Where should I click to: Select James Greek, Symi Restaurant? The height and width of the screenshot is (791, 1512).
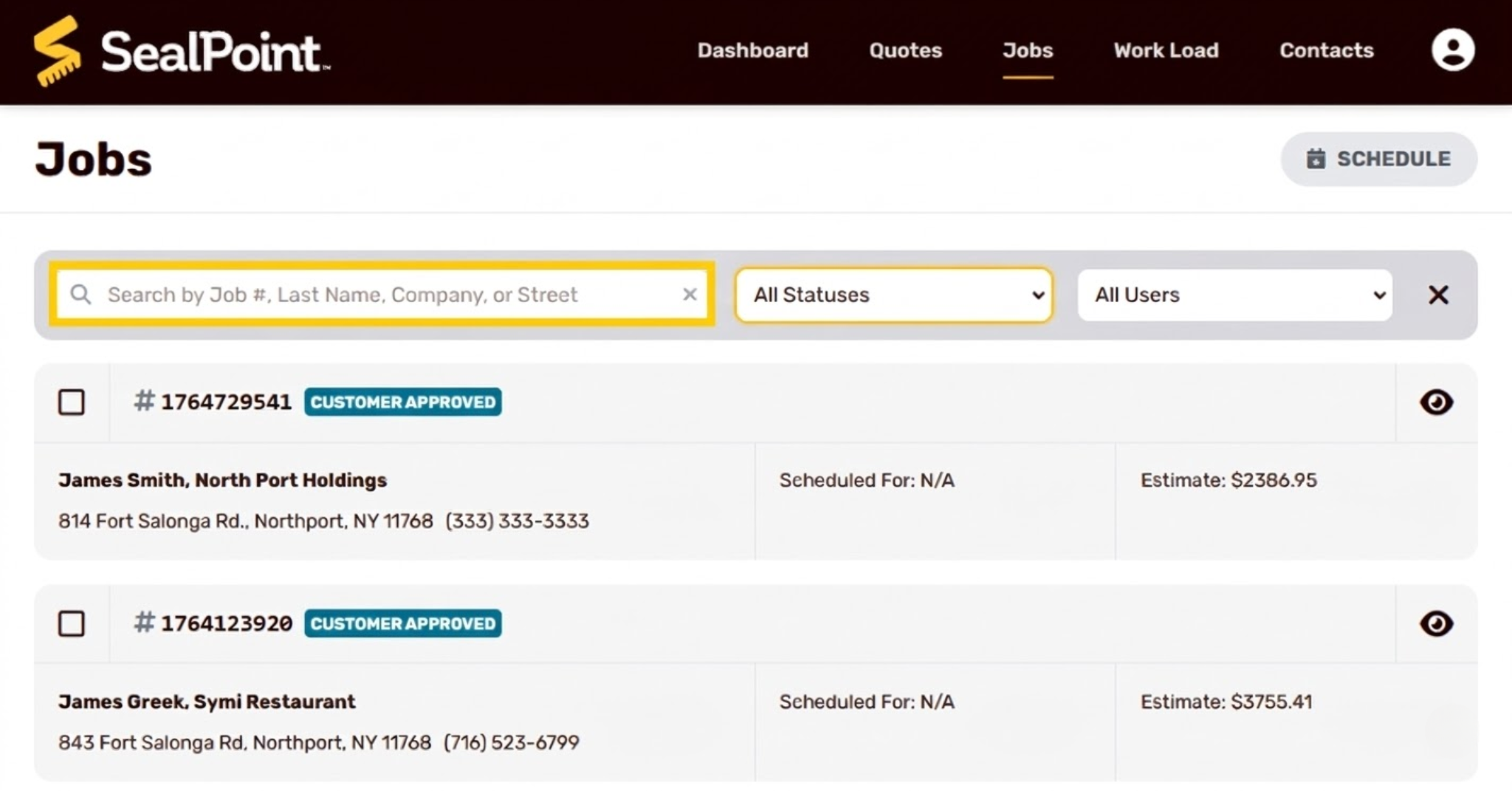207,702
